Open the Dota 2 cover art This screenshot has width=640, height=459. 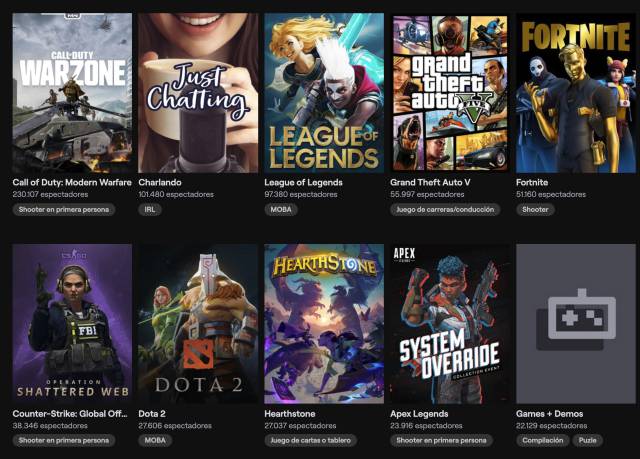tap(198, 324)
